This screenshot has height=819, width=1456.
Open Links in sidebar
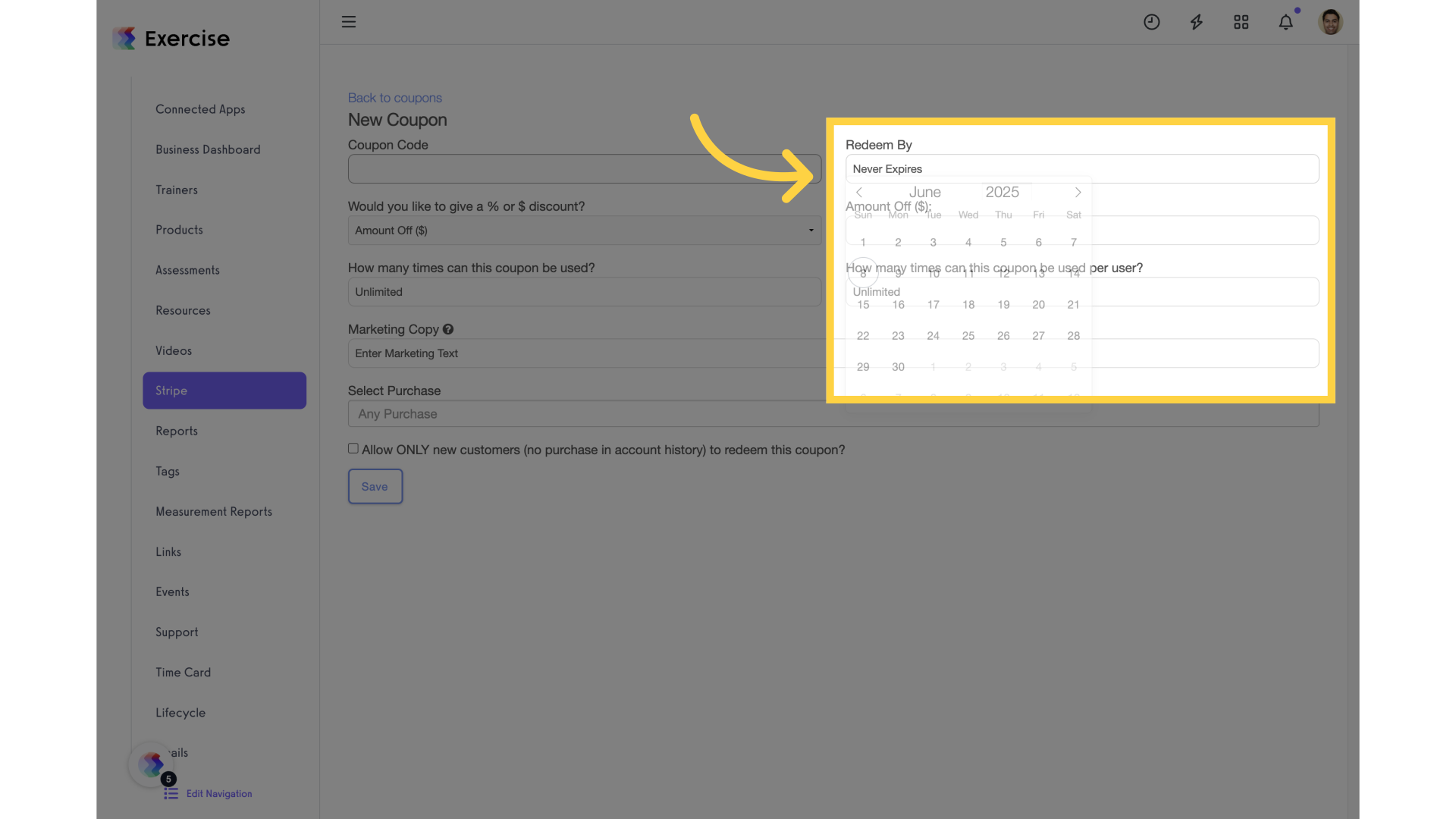click(x=168, y=551)
